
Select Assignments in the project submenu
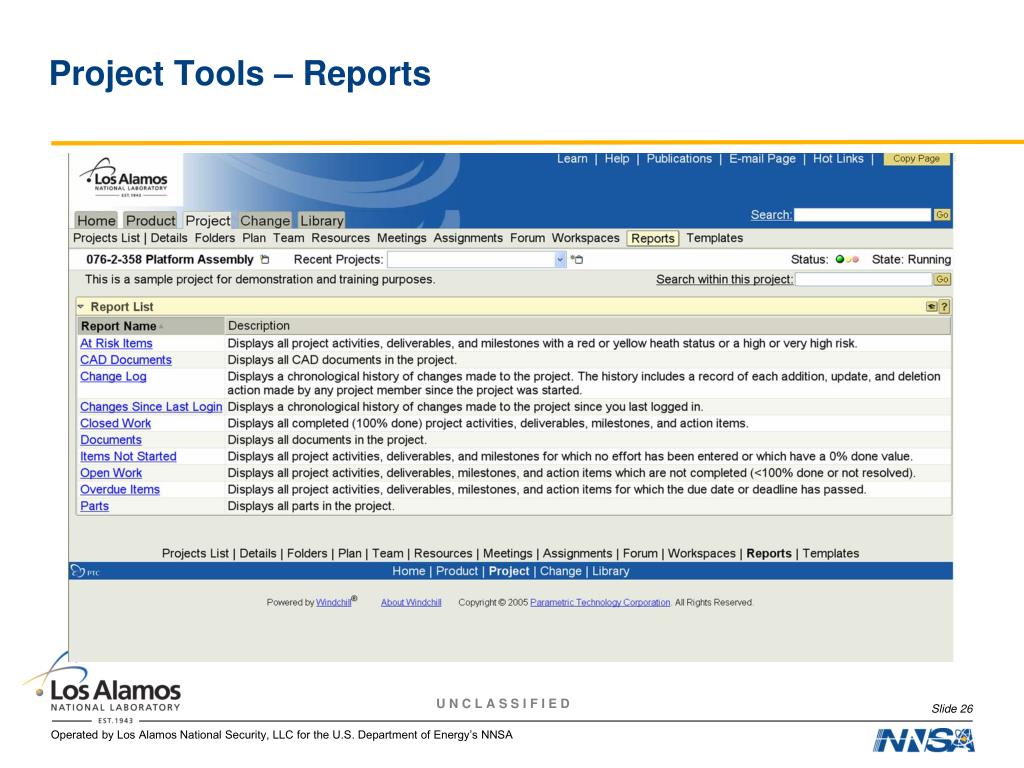(x=468, y=238)
